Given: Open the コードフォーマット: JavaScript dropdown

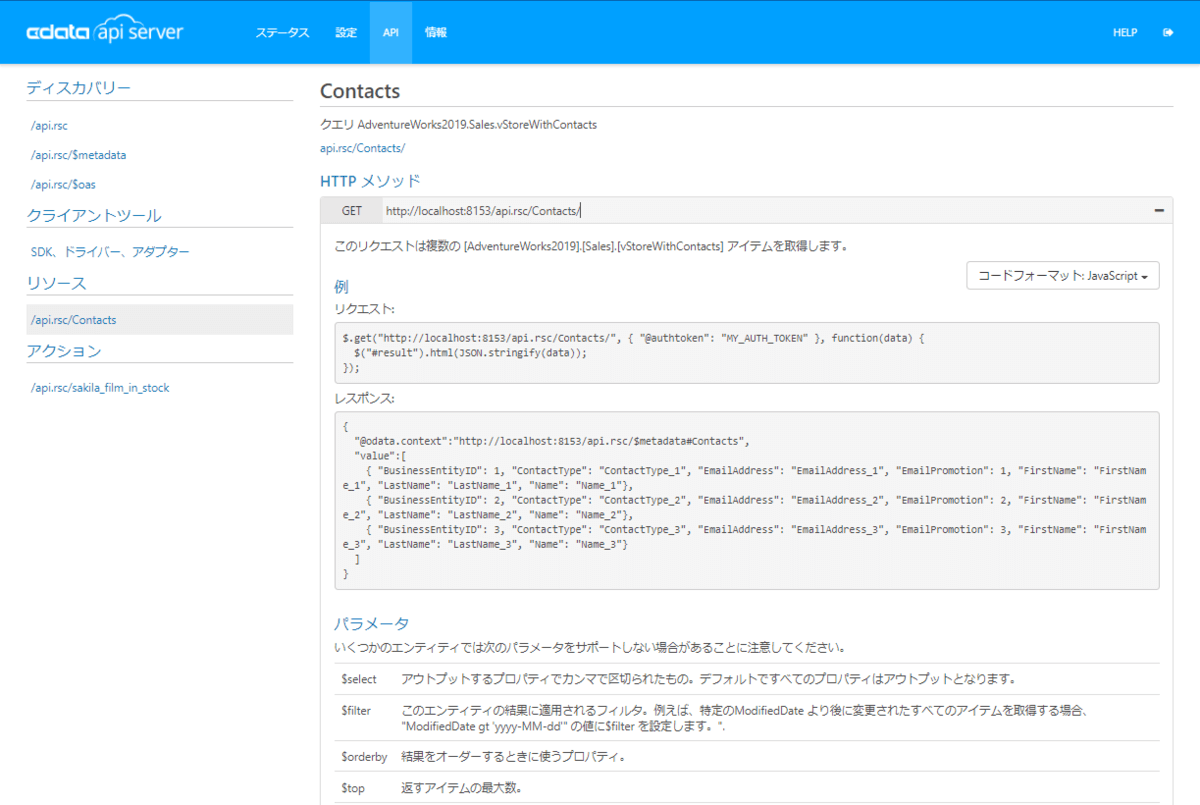Looking at the screenshot, I should (x=1062, y=276).
